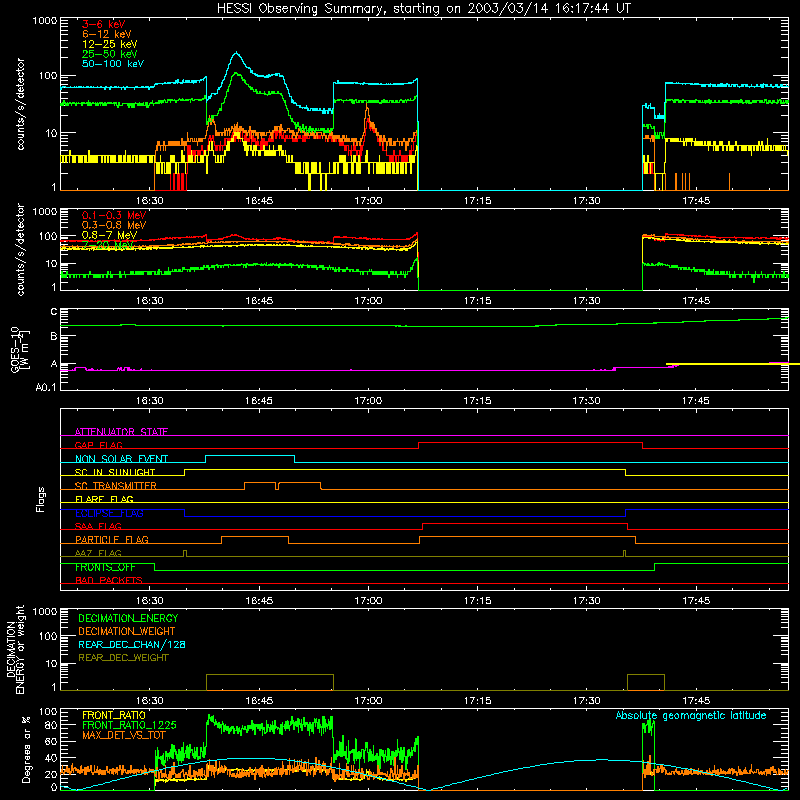Click the SC_TRANSMITTER flag label
The height and width of the screenshot is (800, 800).
coord(115,485)
